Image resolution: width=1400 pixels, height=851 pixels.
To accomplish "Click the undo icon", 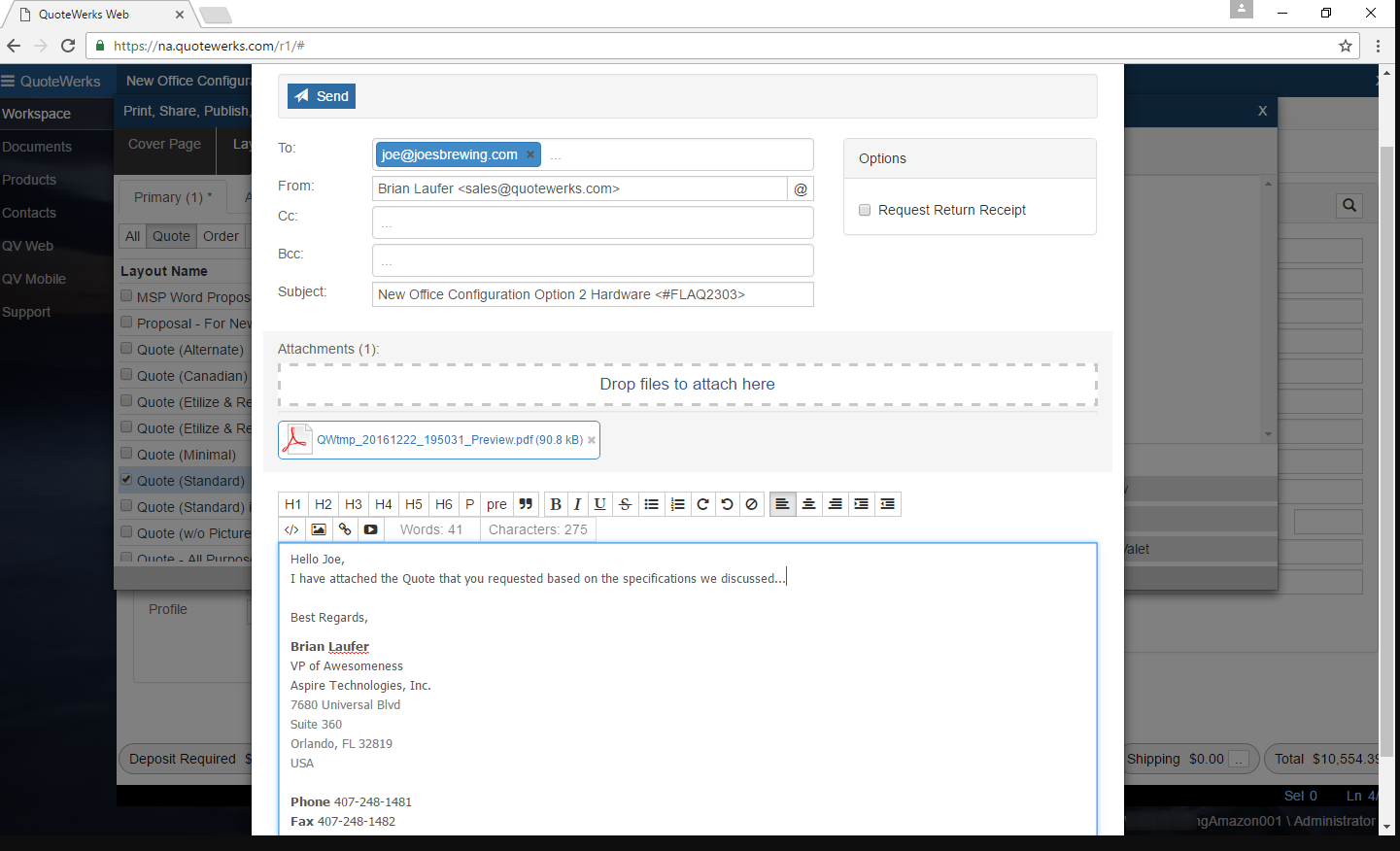I will (727, 504).
